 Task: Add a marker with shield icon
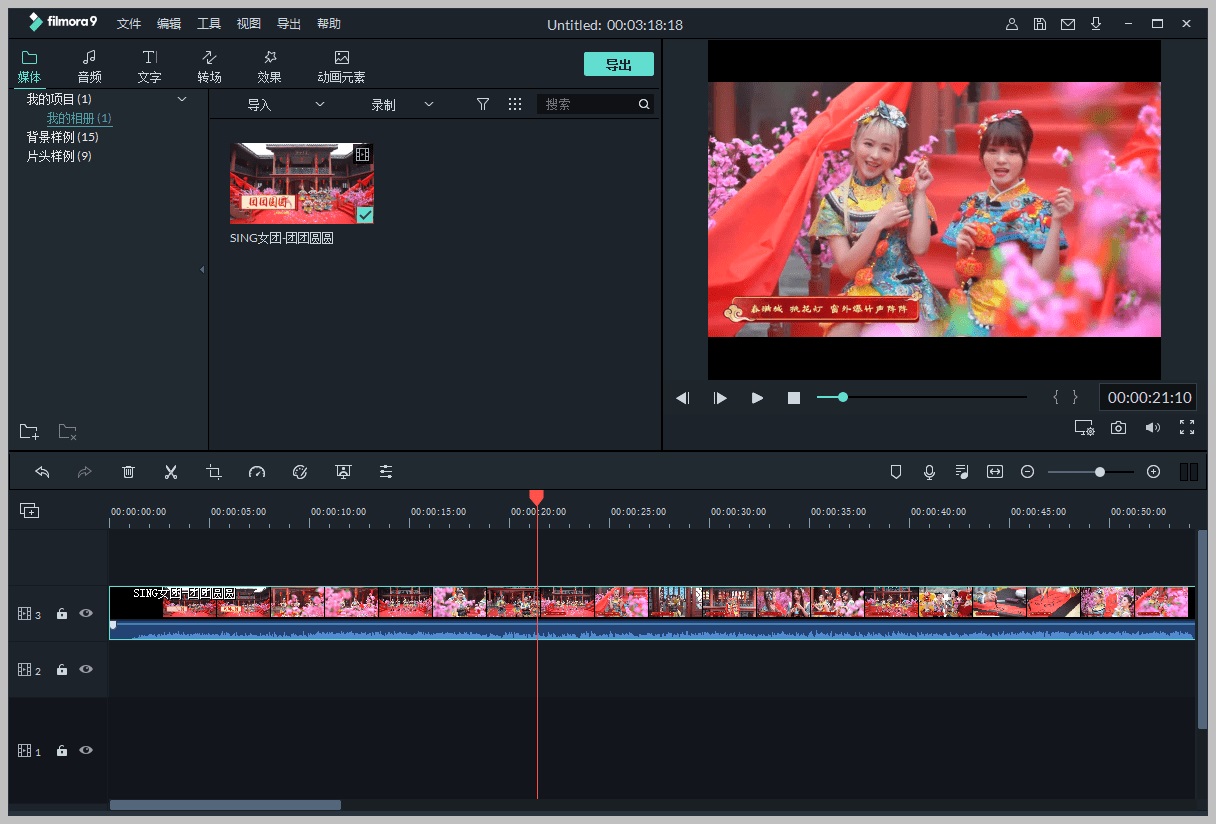896,472
